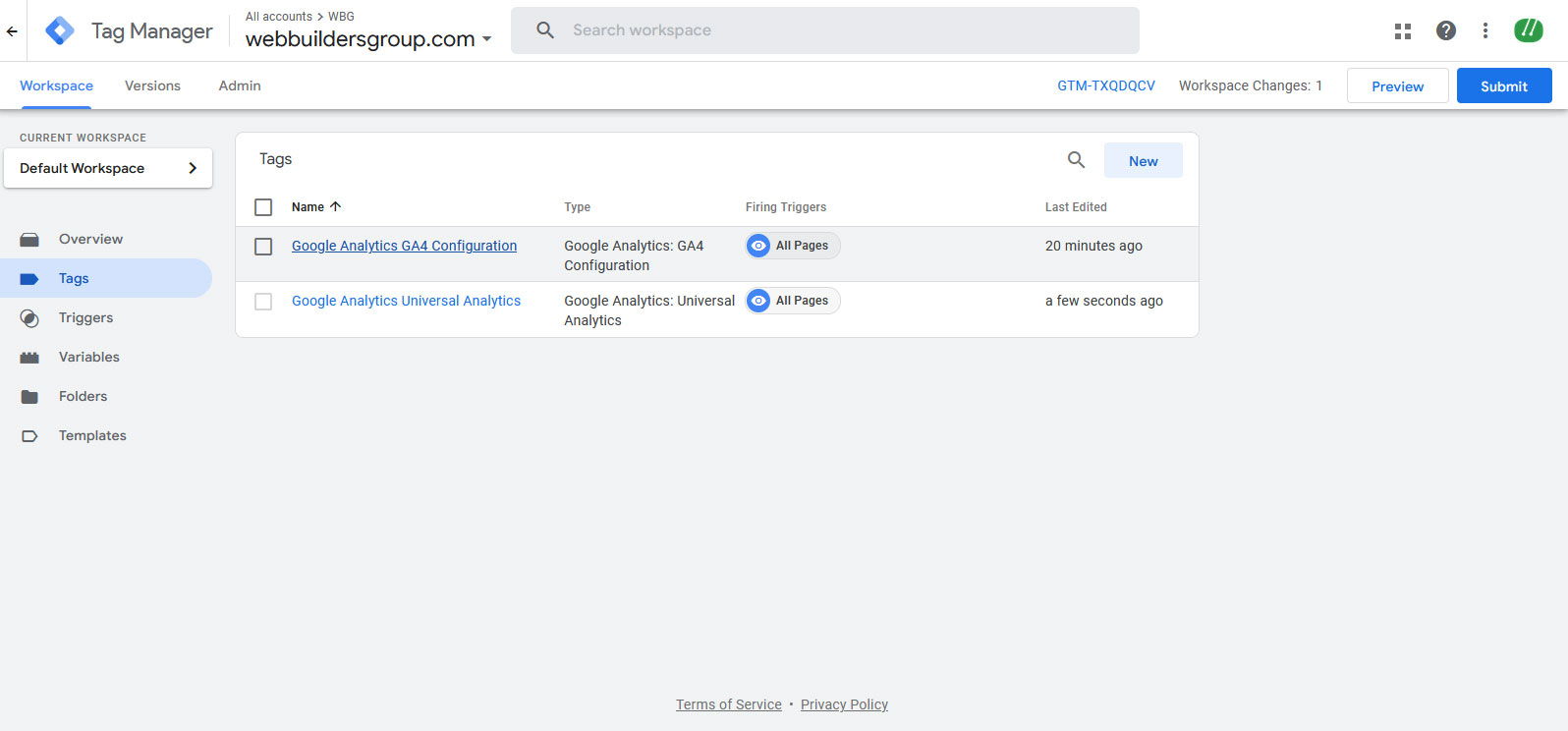
Task: Open the Google apps grid
Action: tap(1403, 31)
